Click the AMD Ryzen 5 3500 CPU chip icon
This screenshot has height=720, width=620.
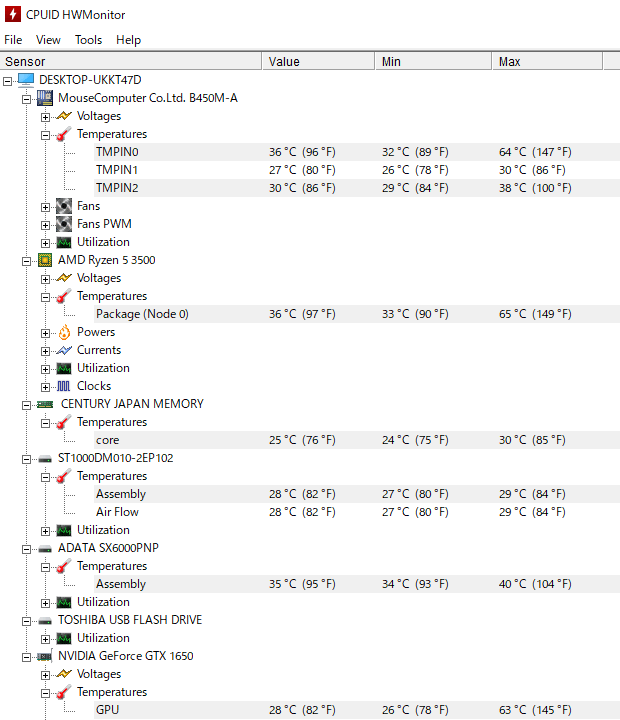point(45,260)
